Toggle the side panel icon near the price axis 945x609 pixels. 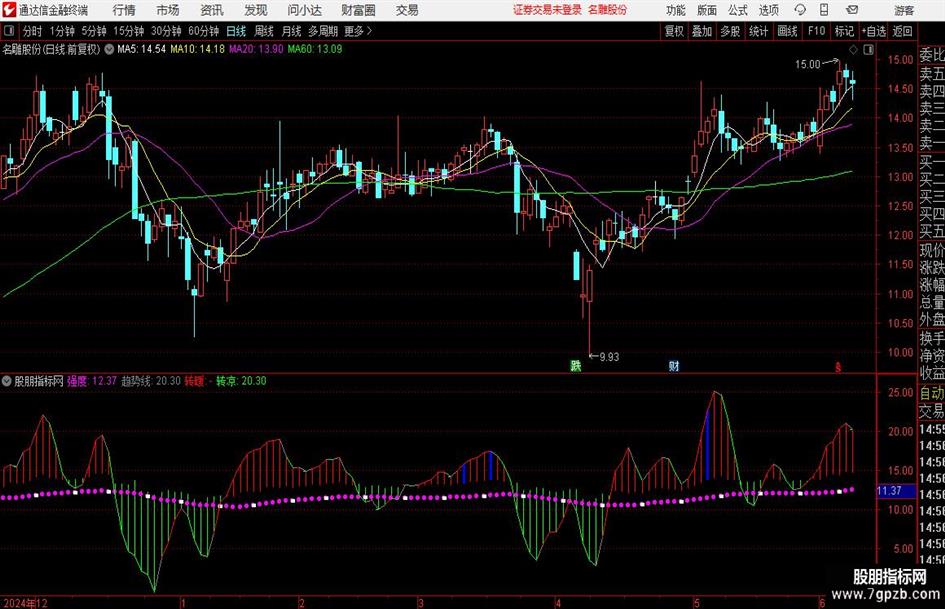tap(868, 49)
